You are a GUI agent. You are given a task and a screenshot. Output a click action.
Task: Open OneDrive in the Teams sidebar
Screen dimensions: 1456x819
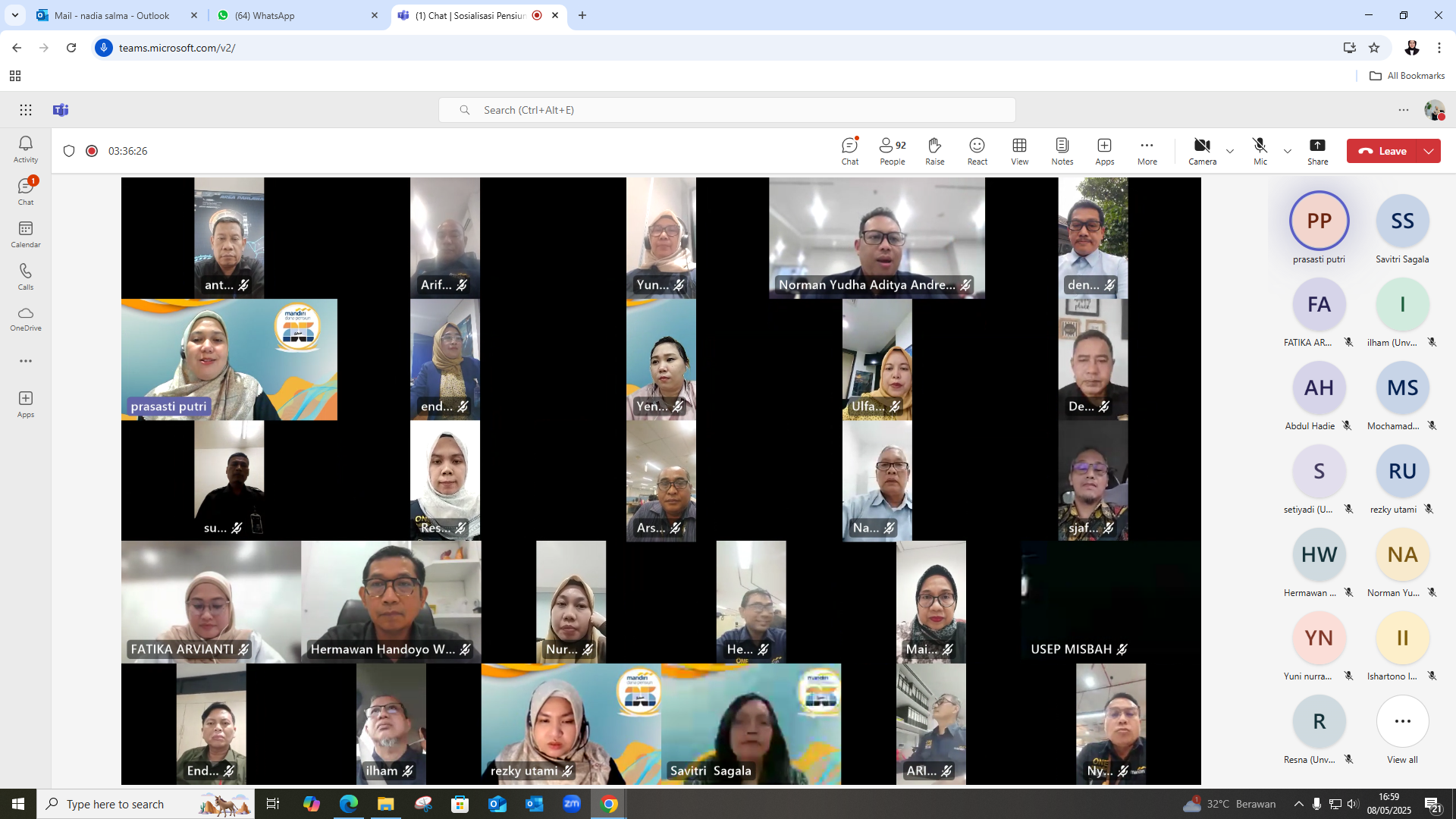tap(26, 319)
